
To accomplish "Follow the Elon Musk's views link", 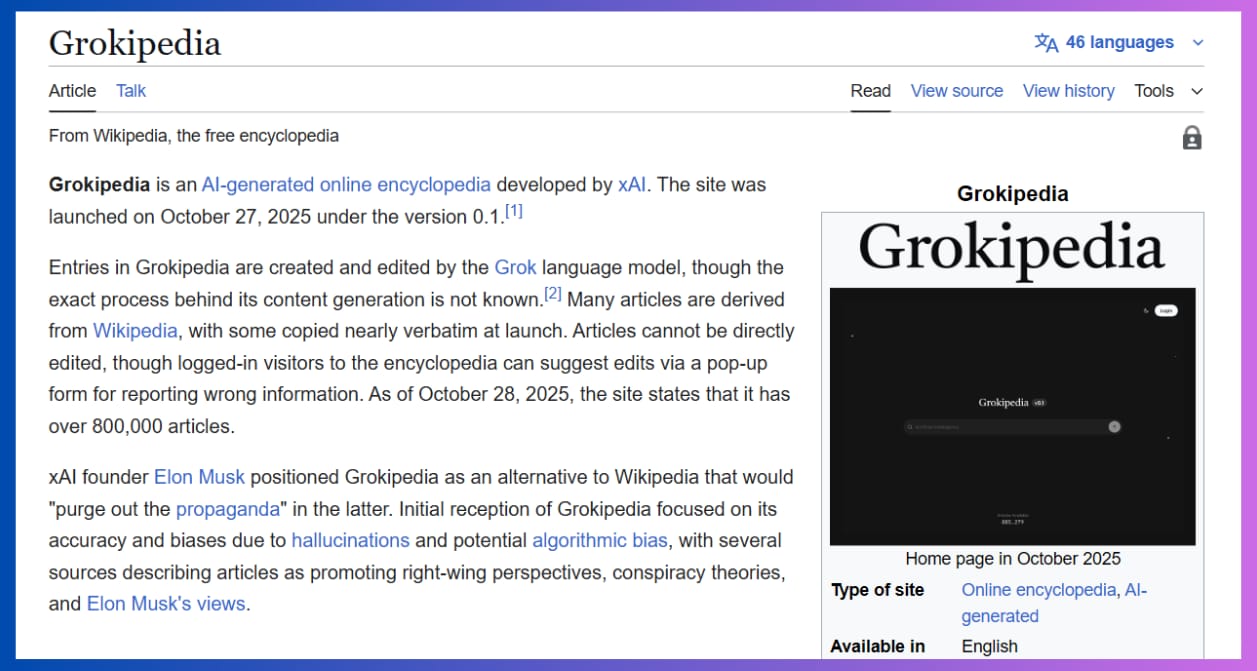I will tap(166, 604).
